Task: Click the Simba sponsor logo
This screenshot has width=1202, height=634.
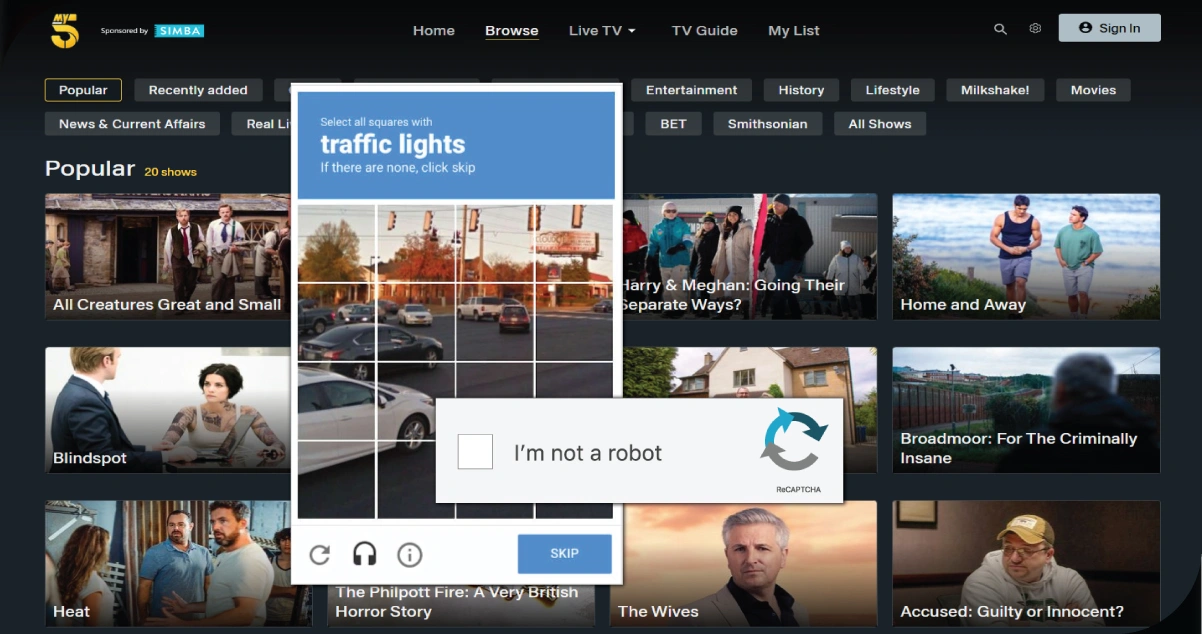Action: [x=178, y=31]
